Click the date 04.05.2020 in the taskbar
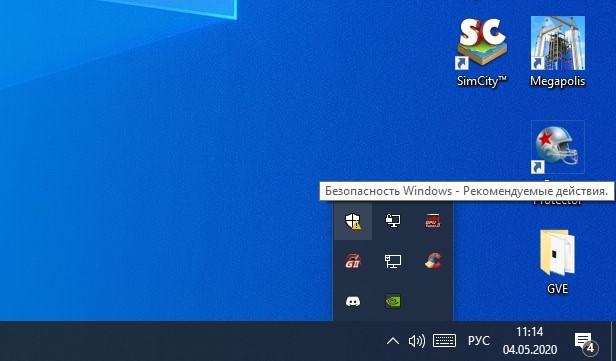 click(x=530, y=349)
